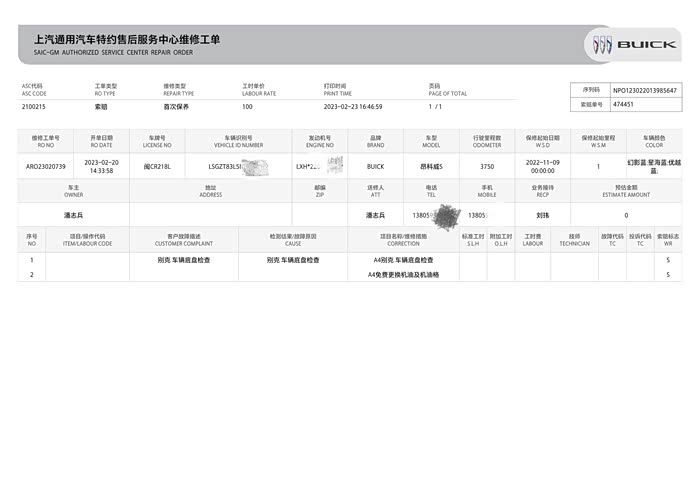Select the labour rate value 100
Viewport: 700px width, 494px height.
[x=247, y=107]
